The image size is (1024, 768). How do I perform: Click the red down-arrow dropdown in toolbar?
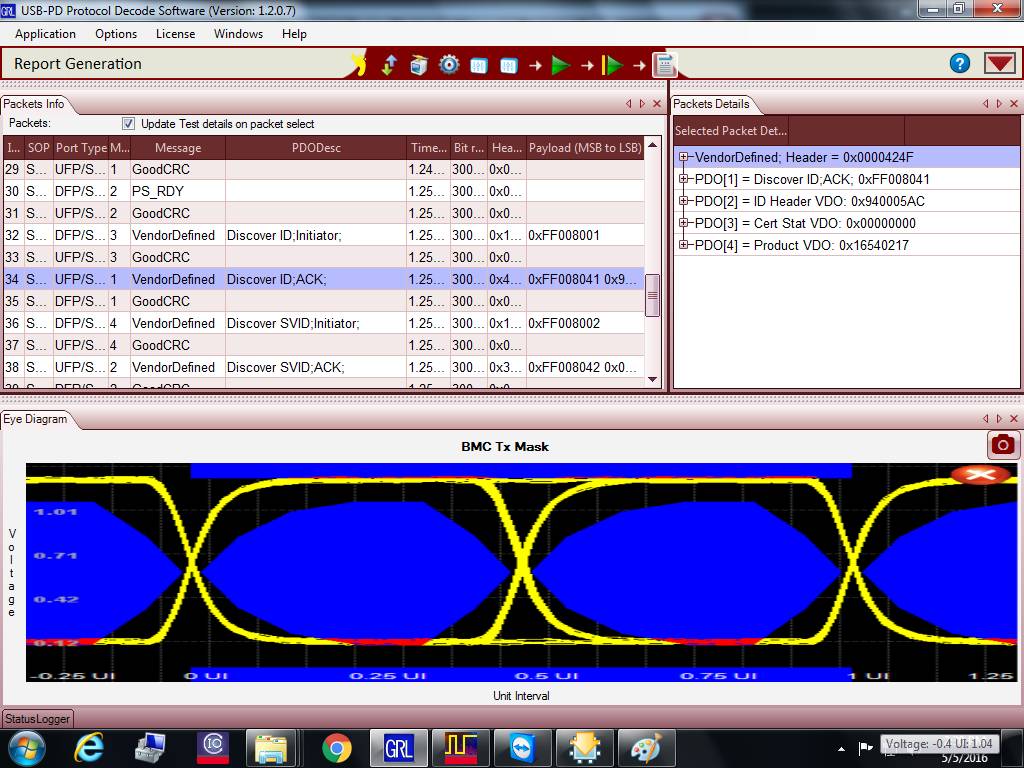[999, 63]
